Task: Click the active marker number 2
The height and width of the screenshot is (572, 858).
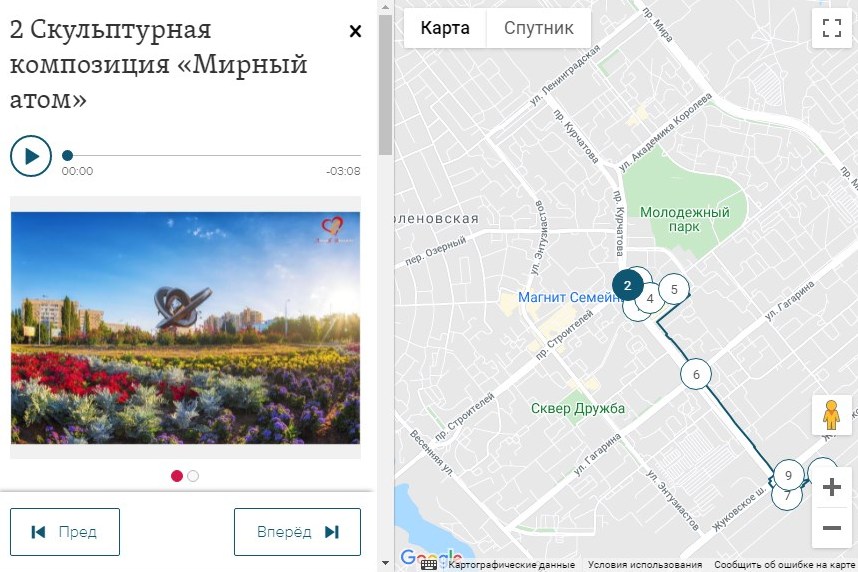Action: tap(627, 285)
